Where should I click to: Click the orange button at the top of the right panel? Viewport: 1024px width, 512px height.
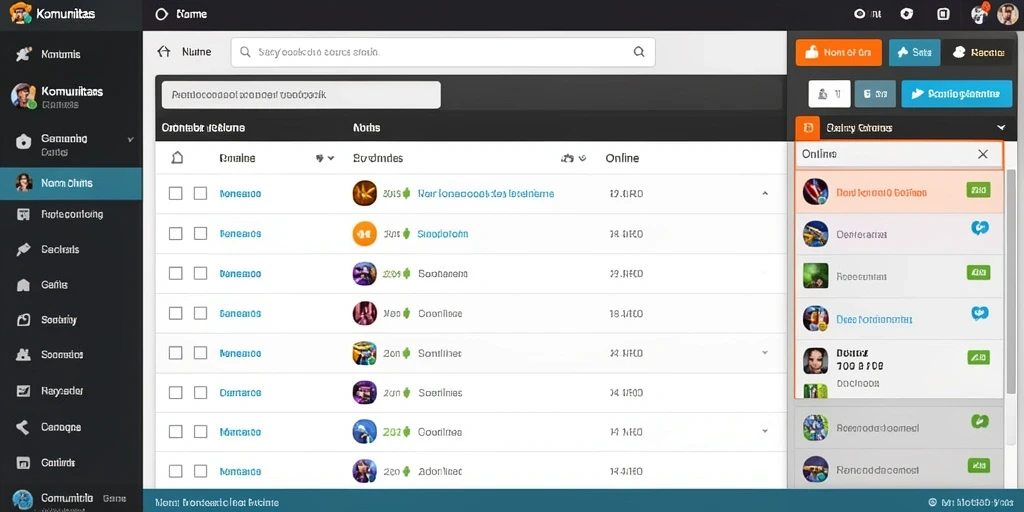[839, 53]
